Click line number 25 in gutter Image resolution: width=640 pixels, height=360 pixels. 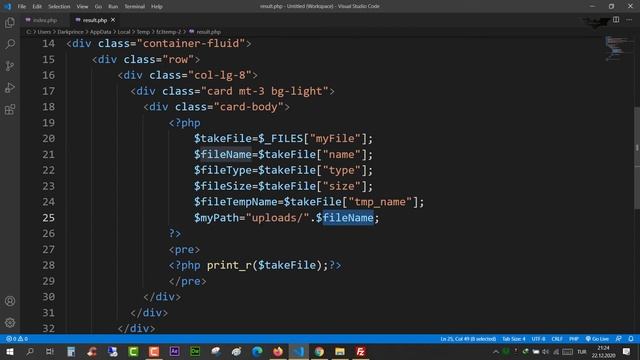48,218
